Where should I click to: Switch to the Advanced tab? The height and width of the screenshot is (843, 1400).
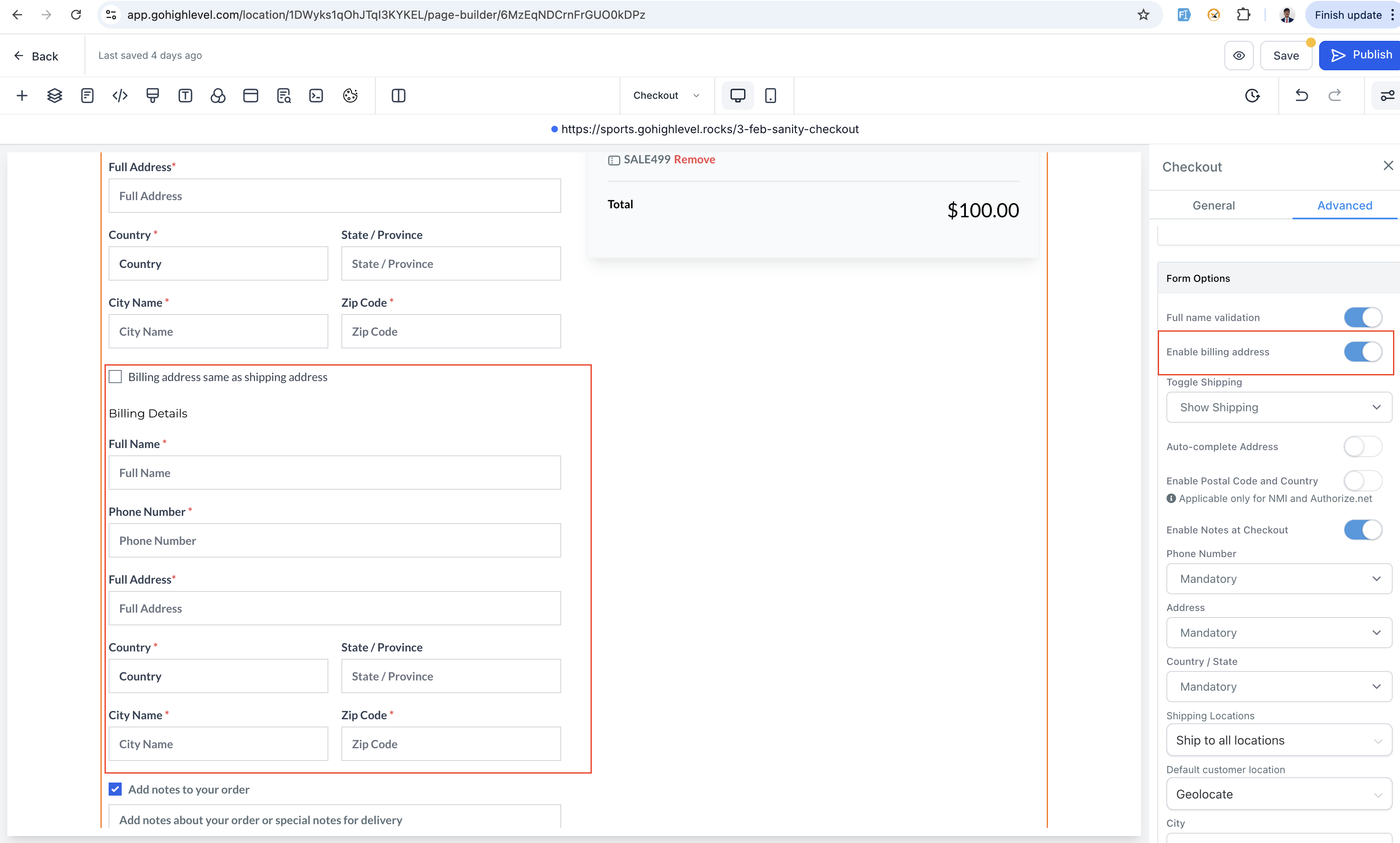pyautogui.click(x=1344, y=205)
